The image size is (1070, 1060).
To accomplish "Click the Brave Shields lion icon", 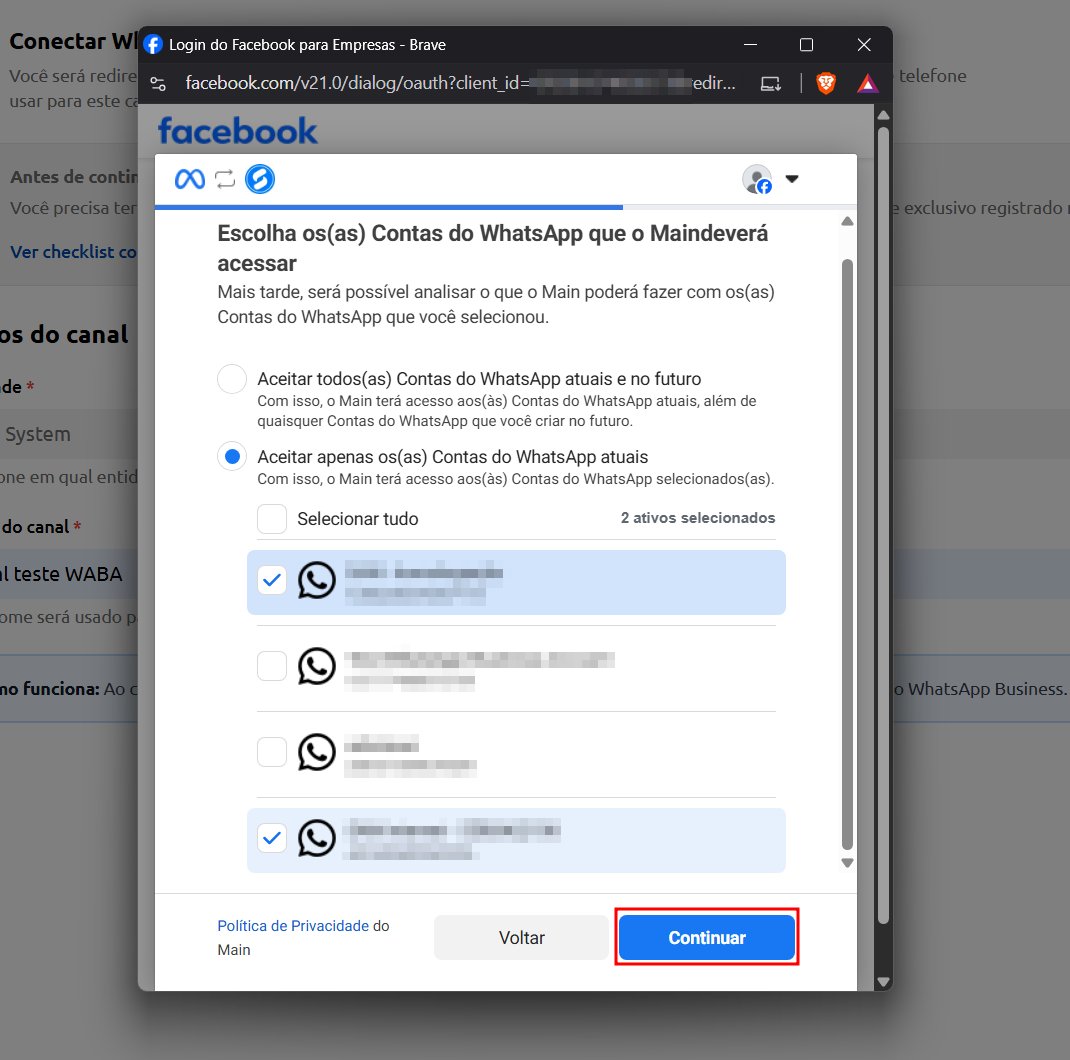I will tap(826, 83).
